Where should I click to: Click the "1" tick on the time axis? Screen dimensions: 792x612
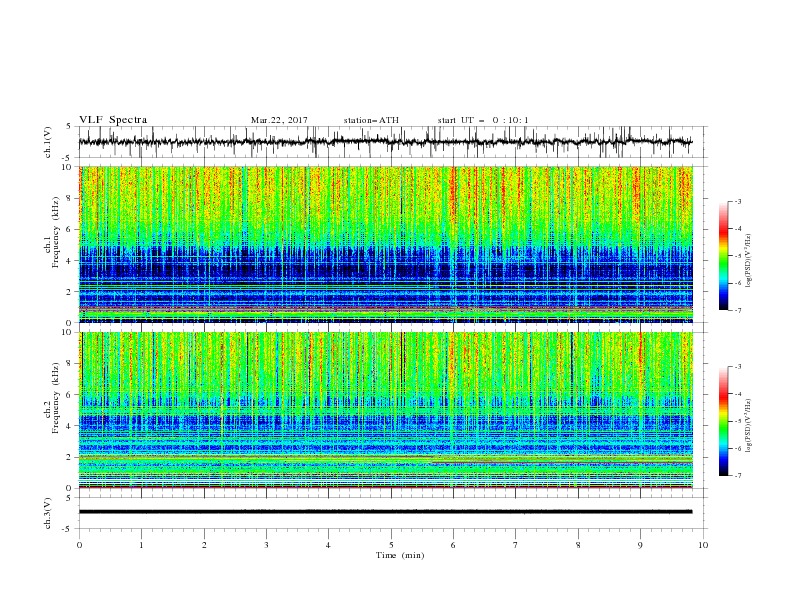(141, 545)
